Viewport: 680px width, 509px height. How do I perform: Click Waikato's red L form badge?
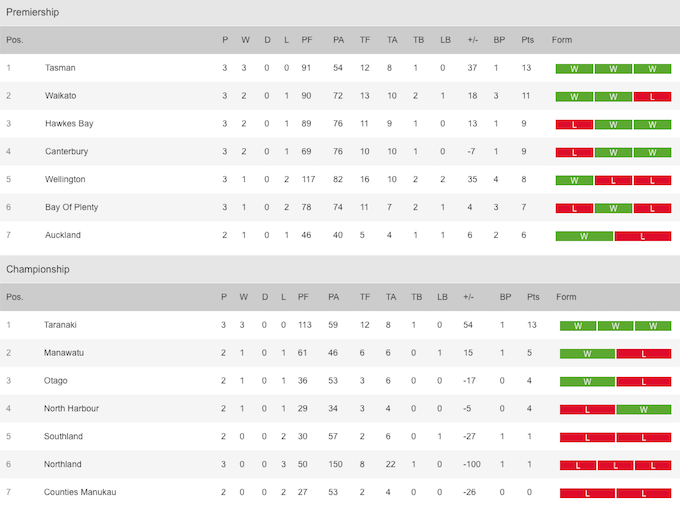tap(652, 97)
